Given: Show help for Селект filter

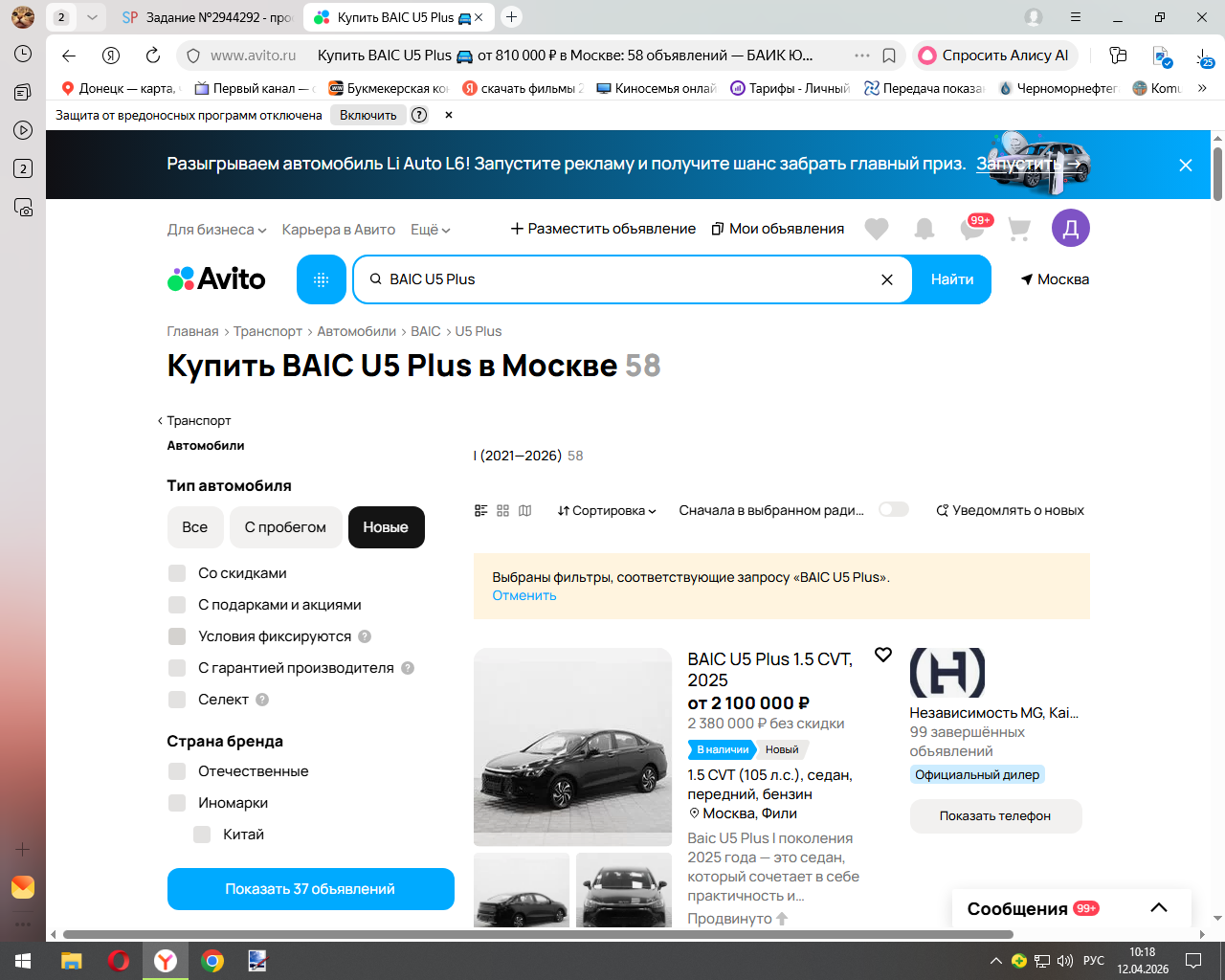Looking at the screenshot, I should (x=262, y=700).
